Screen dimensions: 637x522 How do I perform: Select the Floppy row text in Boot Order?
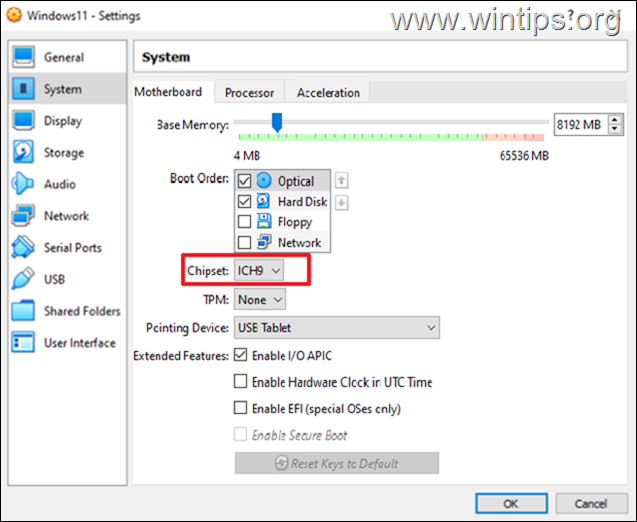point(295,222)
